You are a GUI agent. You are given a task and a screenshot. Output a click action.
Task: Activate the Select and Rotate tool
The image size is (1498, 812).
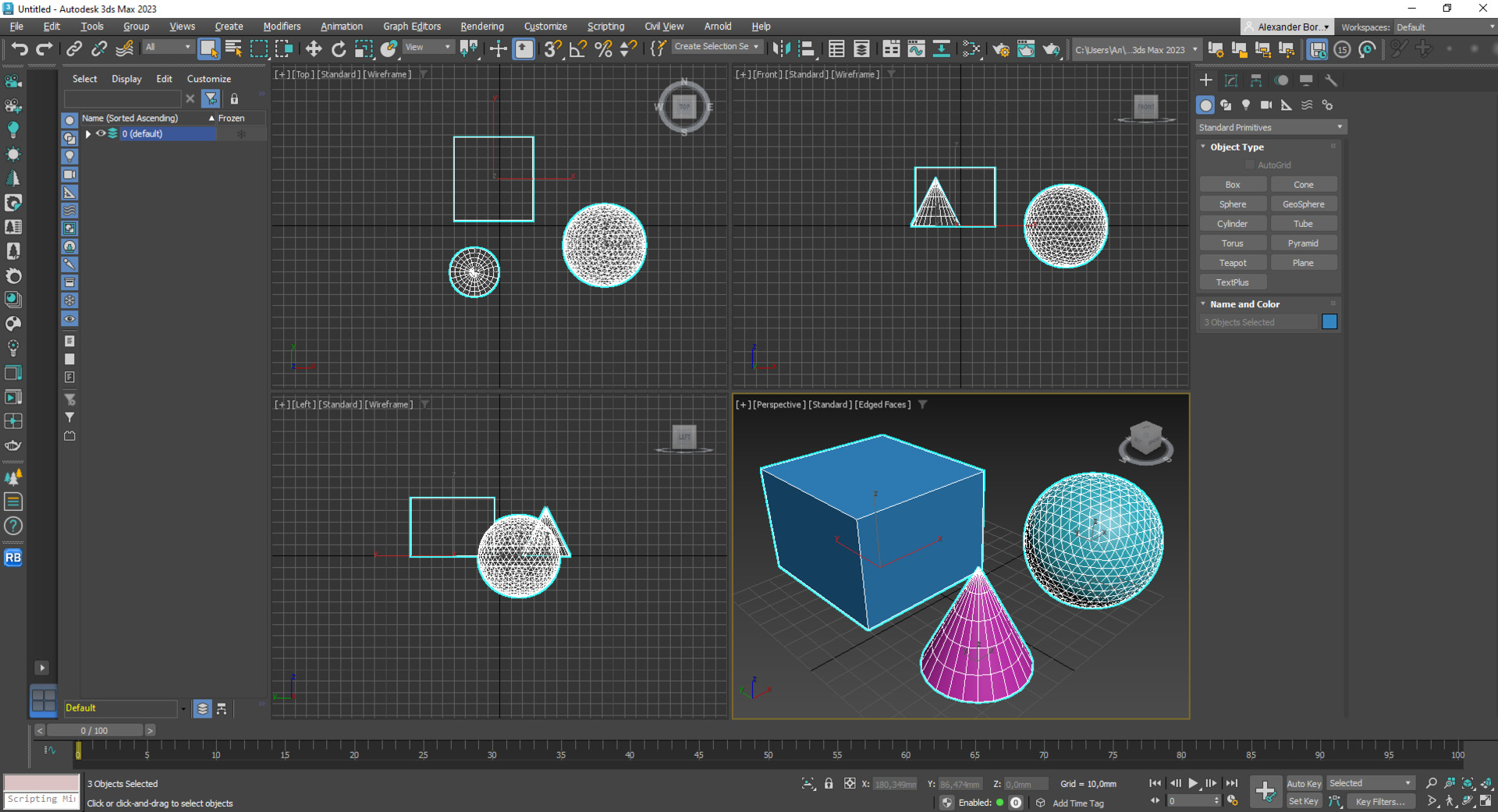coord(339,49)
